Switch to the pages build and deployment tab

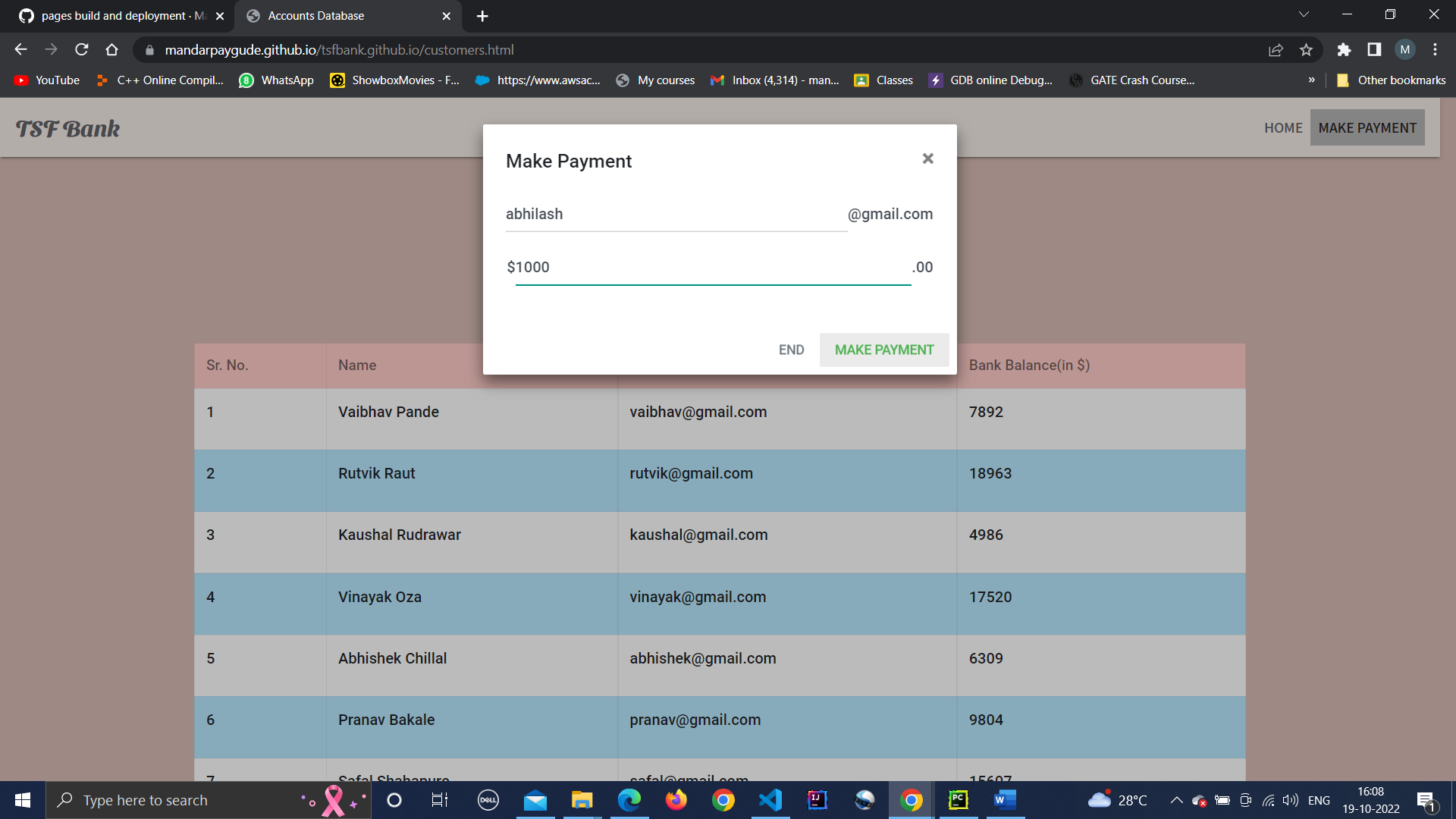114,15
